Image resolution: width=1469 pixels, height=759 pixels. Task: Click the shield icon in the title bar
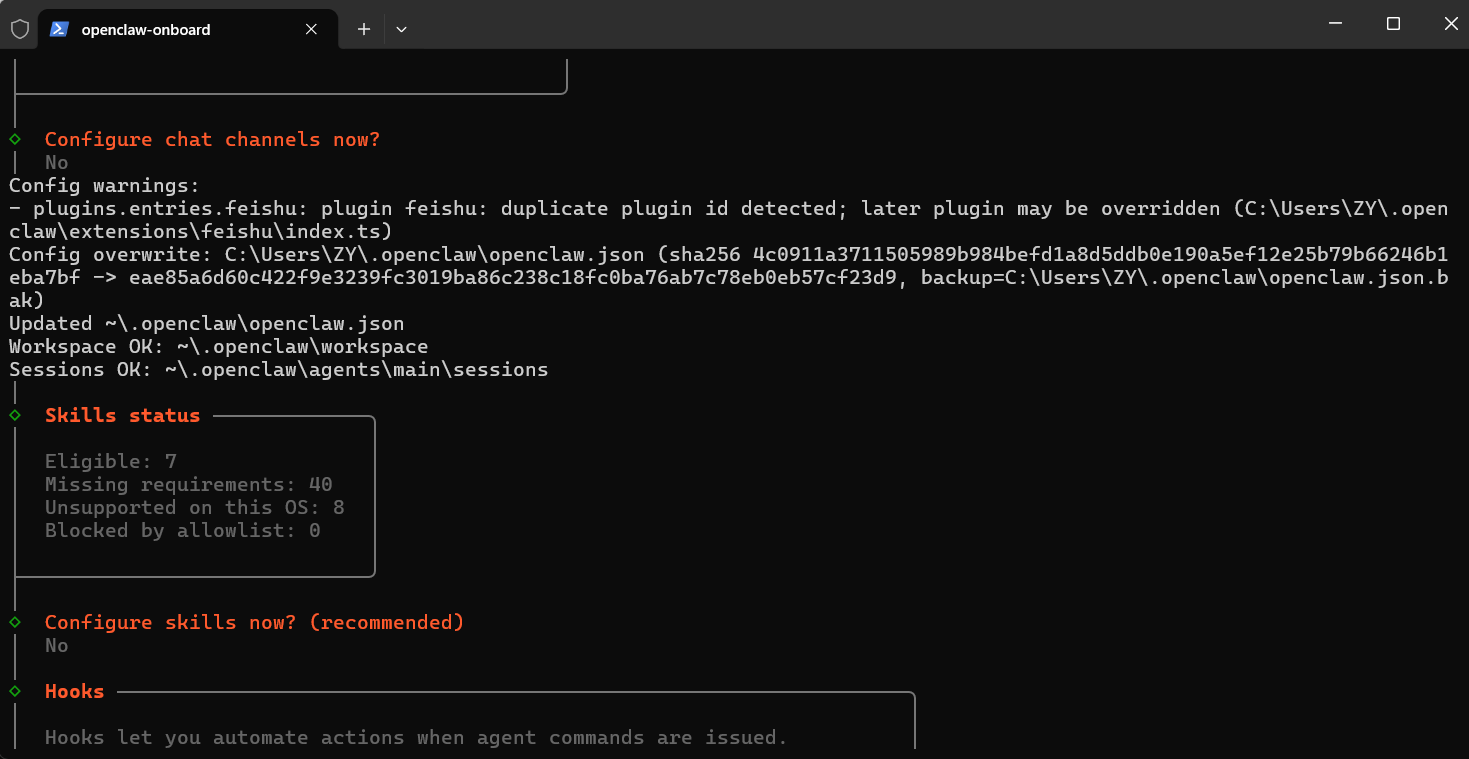[19, 29]
